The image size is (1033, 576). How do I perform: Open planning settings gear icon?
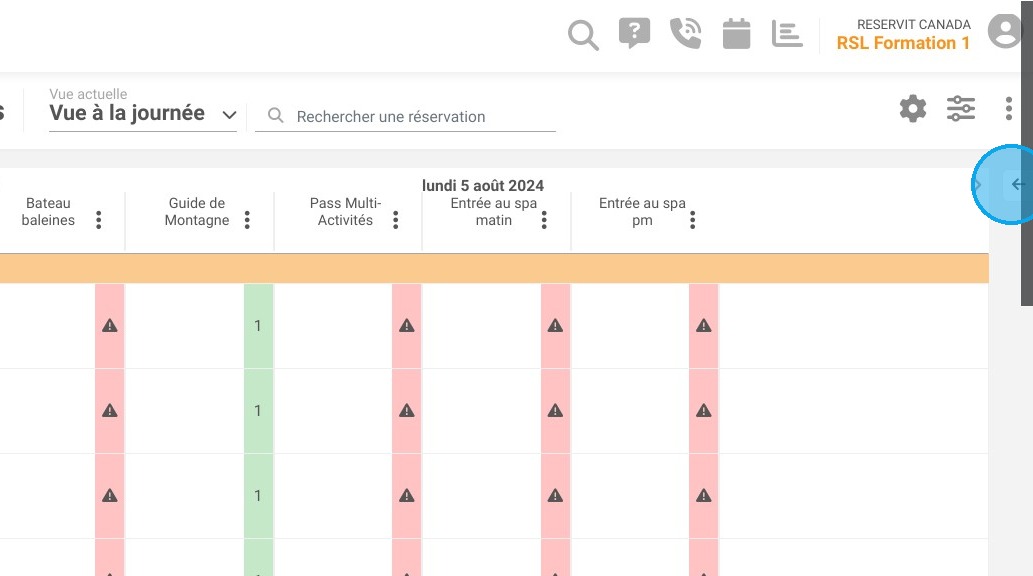pos(912,108)
